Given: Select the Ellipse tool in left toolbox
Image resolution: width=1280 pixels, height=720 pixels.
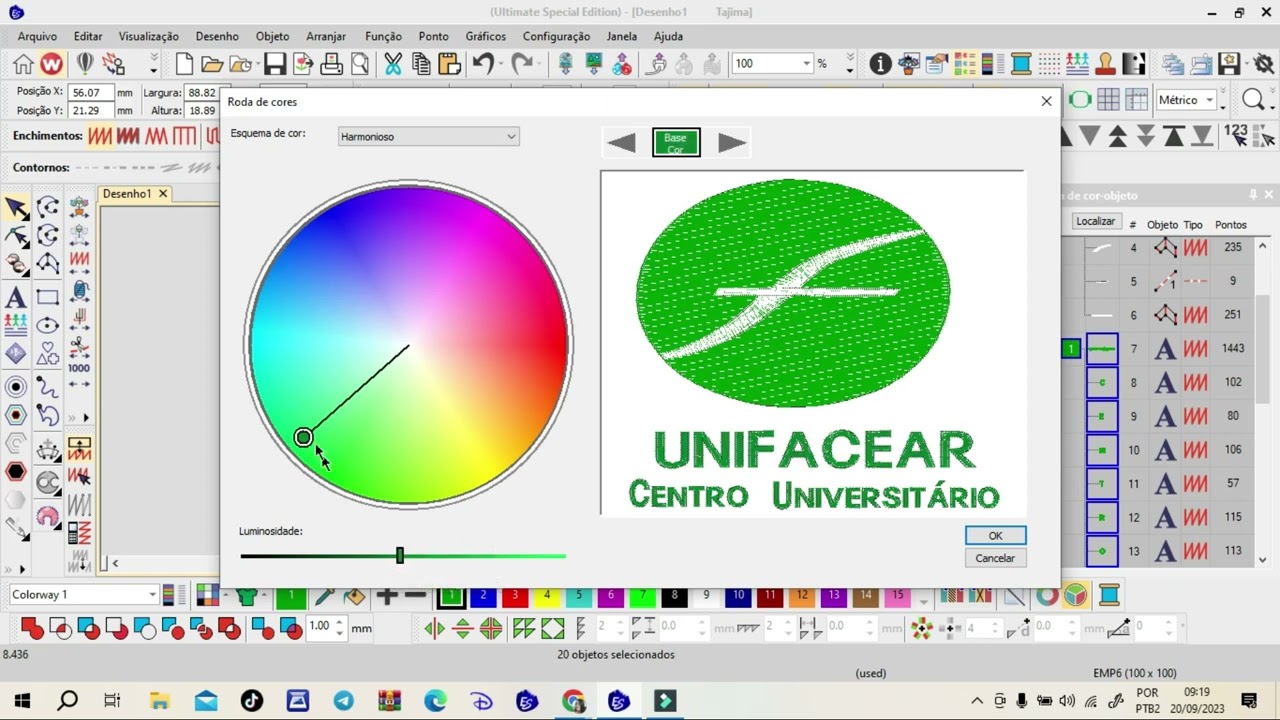Looking at the screenshot, I should 47,325.
